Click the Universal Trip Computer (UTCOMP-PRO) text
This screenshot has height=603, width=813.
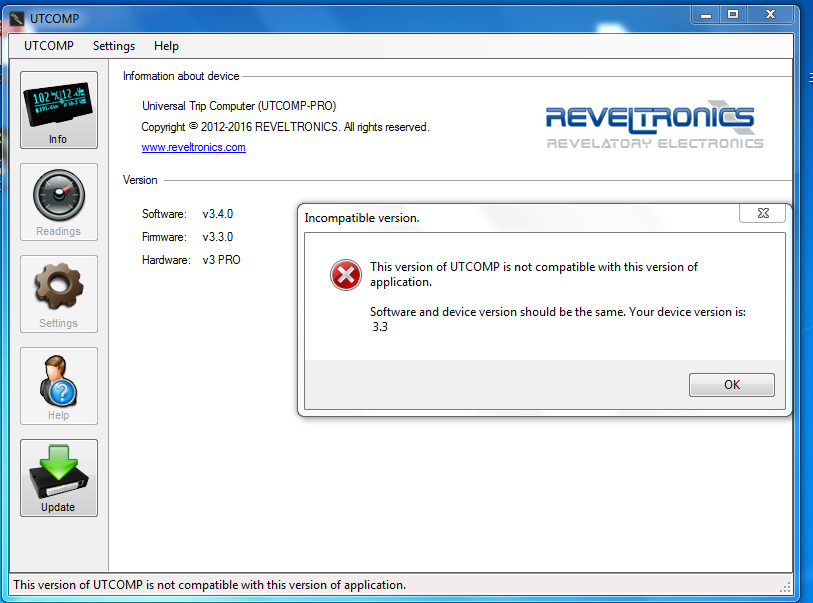click(239, 106)
